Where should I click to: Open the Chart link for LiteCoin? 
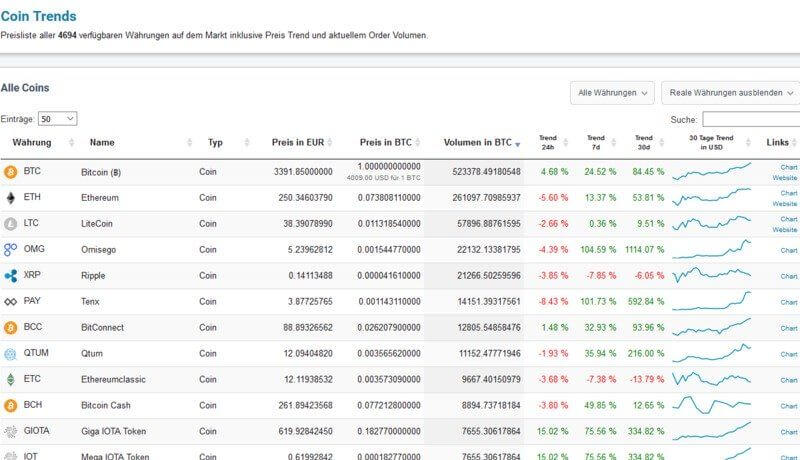(788, 219)
